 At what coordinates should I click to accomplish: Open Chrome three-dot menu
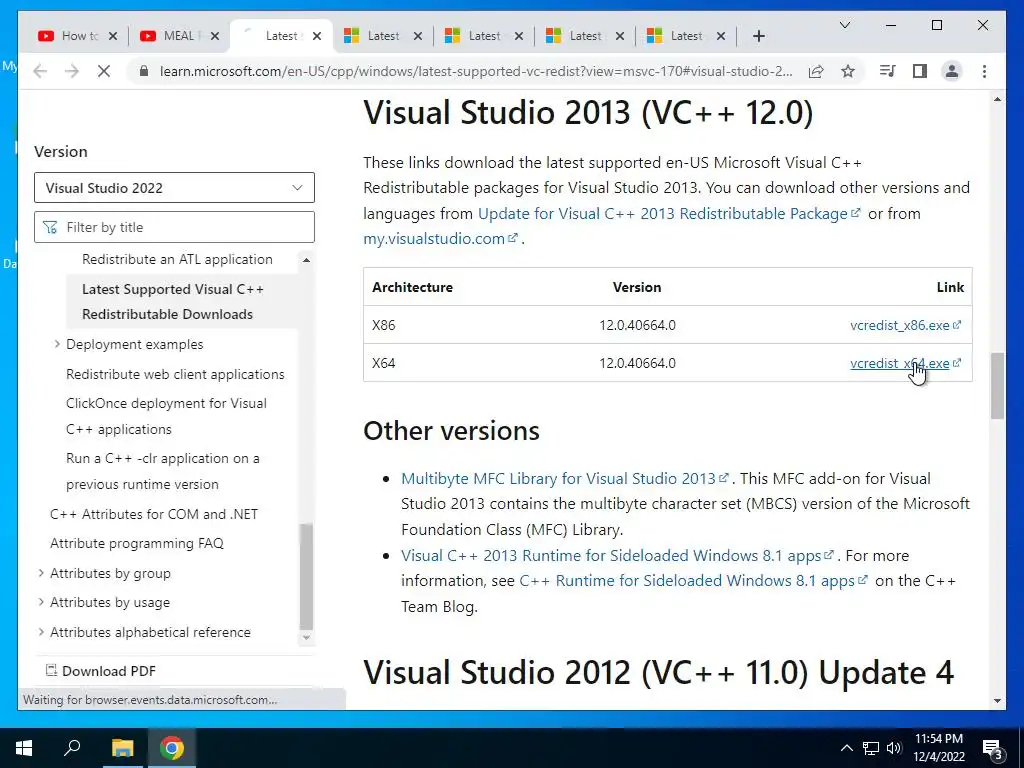point(984,71)
